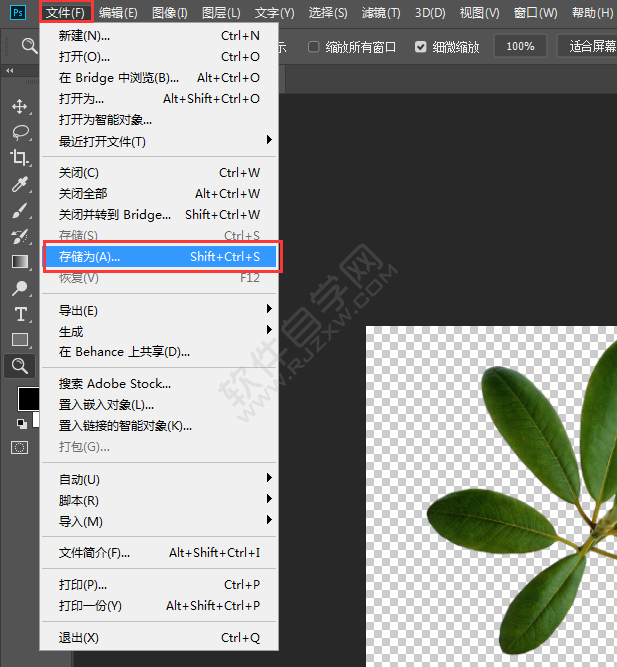Expand 最近打开文件(T) submenu
The width and height of the screenshot is (617, 667).
(159, 141)
